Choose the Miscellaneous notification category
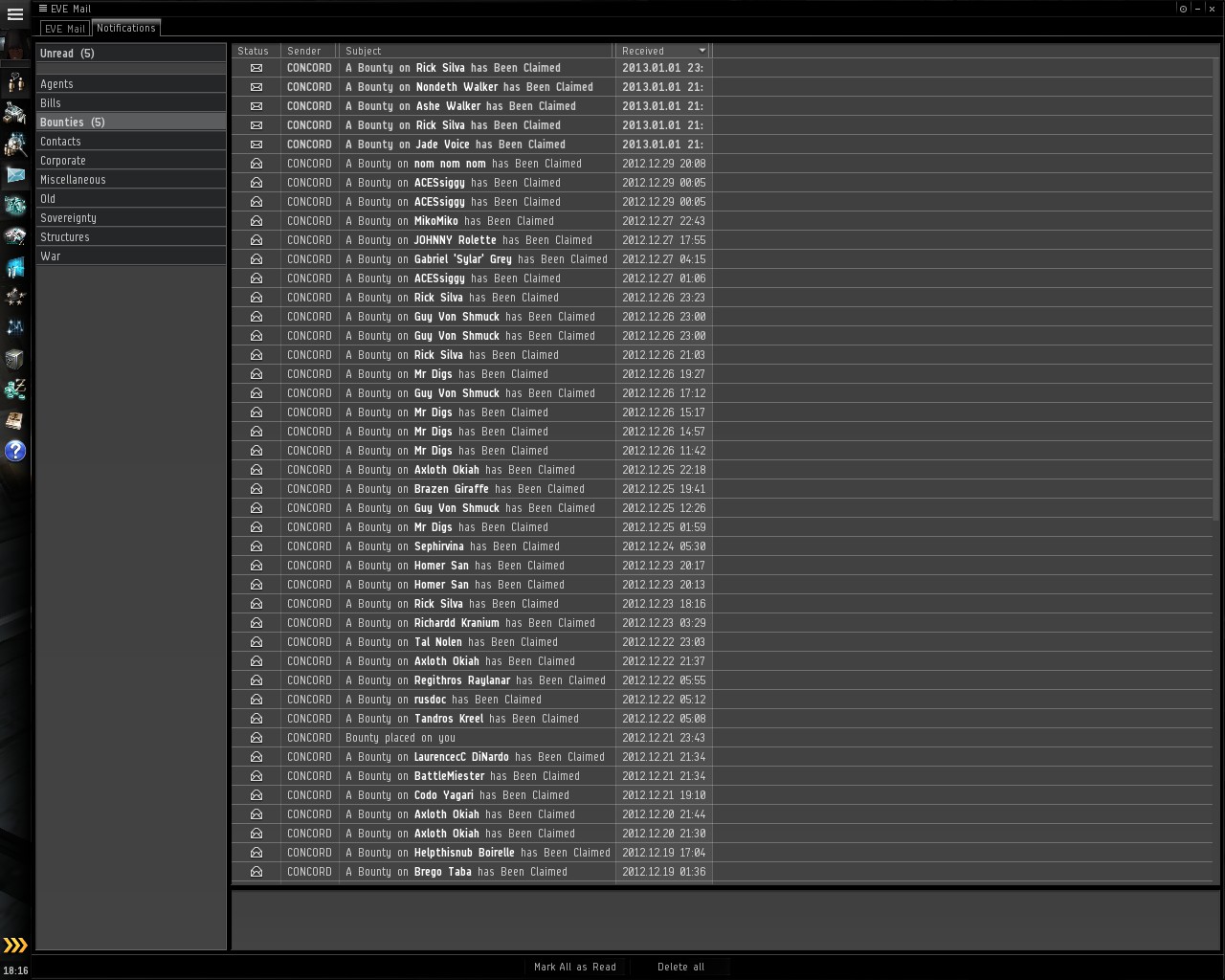The width and height of the screenshot is (1225, 980). (x=131, y=180)
